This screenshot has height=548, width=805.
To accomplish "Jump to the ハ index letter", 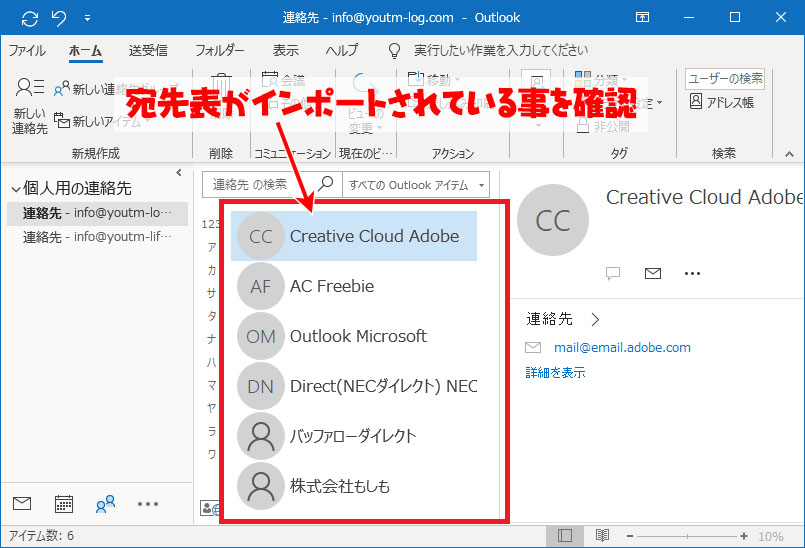I will 212,363.
